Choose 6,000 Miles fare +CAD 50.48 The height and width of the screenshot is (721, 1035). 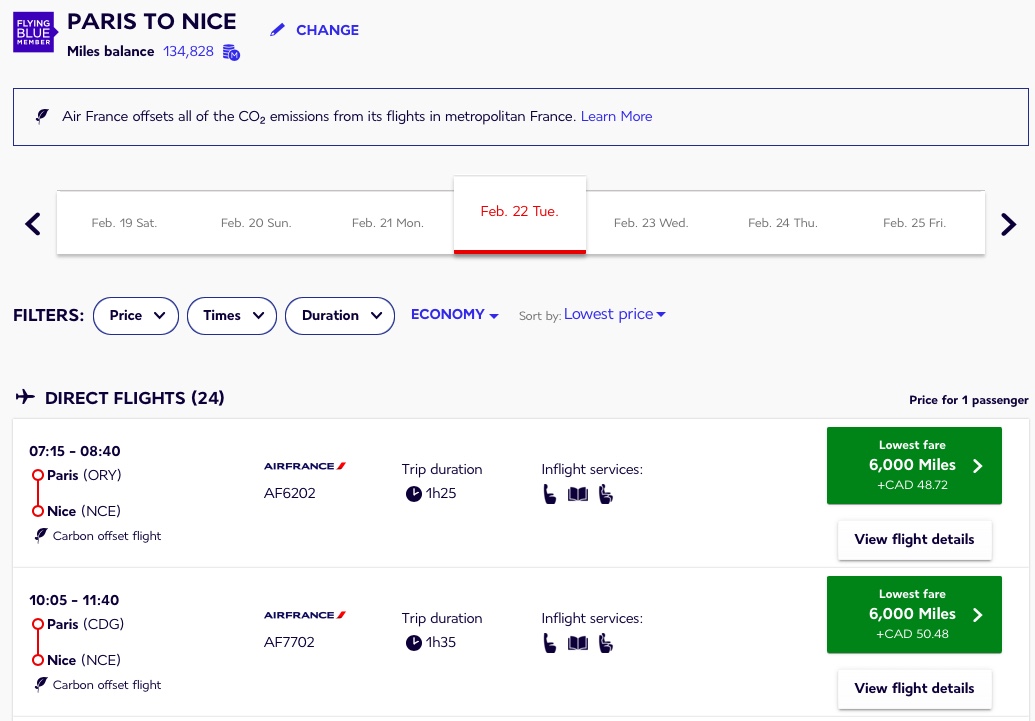[x=914, y=615]
